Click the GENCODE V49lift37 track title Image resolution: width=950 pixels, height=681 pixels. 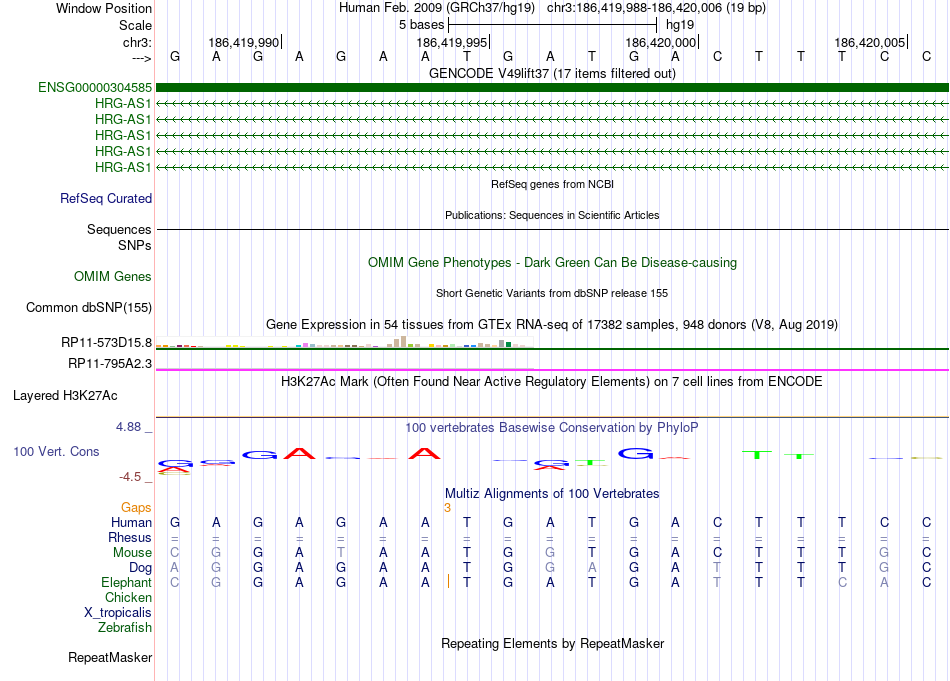pos(552,73)
